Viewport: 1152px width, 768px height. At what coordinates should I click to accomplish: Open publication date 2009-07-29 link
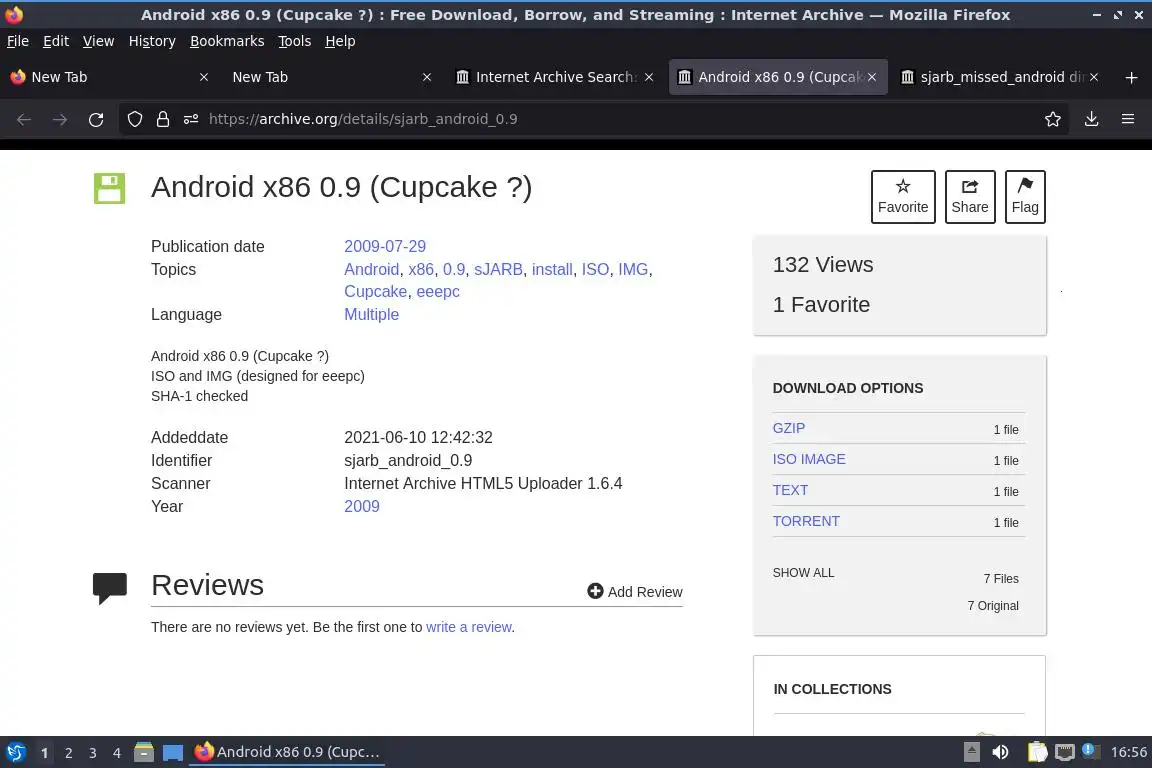tap(385, 246)
